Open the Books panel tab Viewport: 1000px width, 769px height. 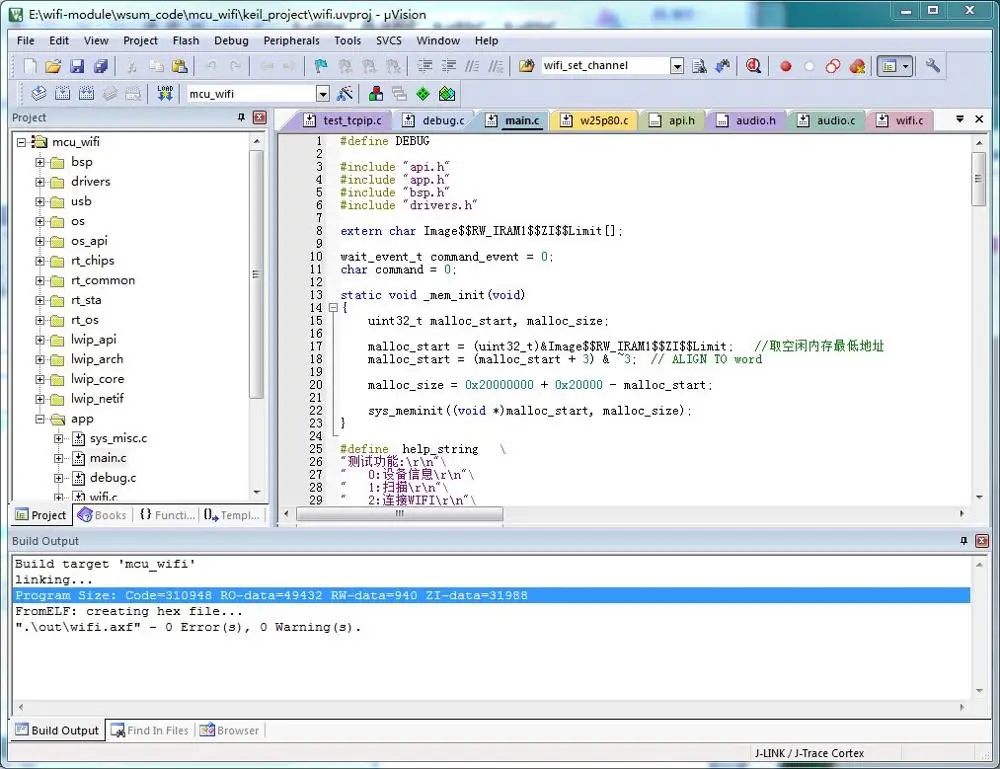(102, 515)
